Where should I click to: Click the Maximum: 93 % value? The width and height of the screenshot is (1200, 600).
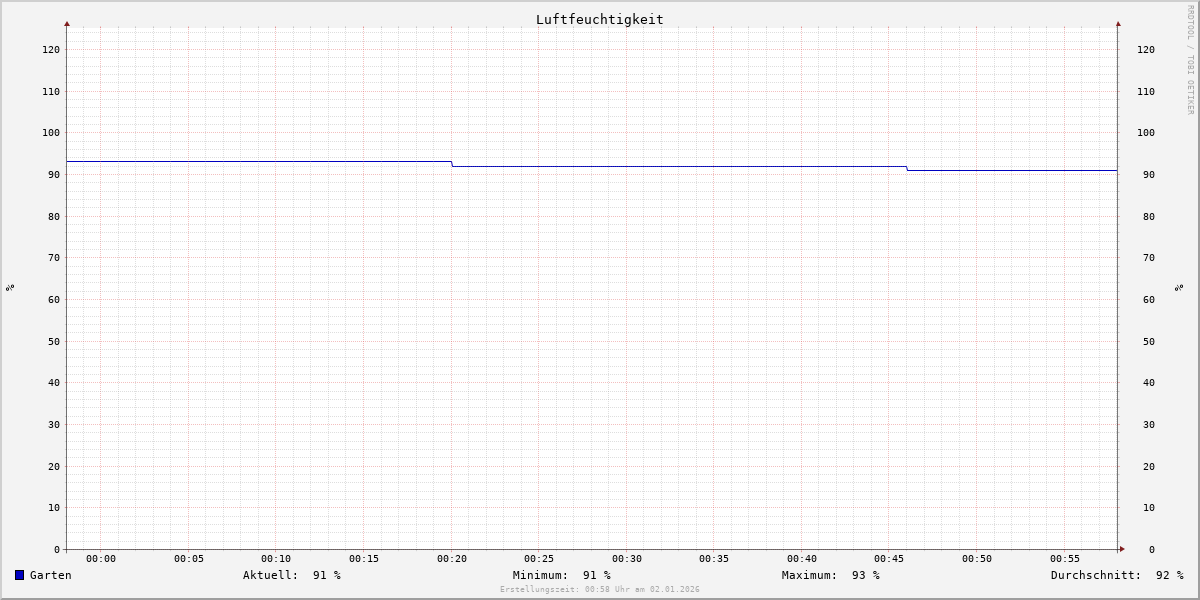[831, 575]
